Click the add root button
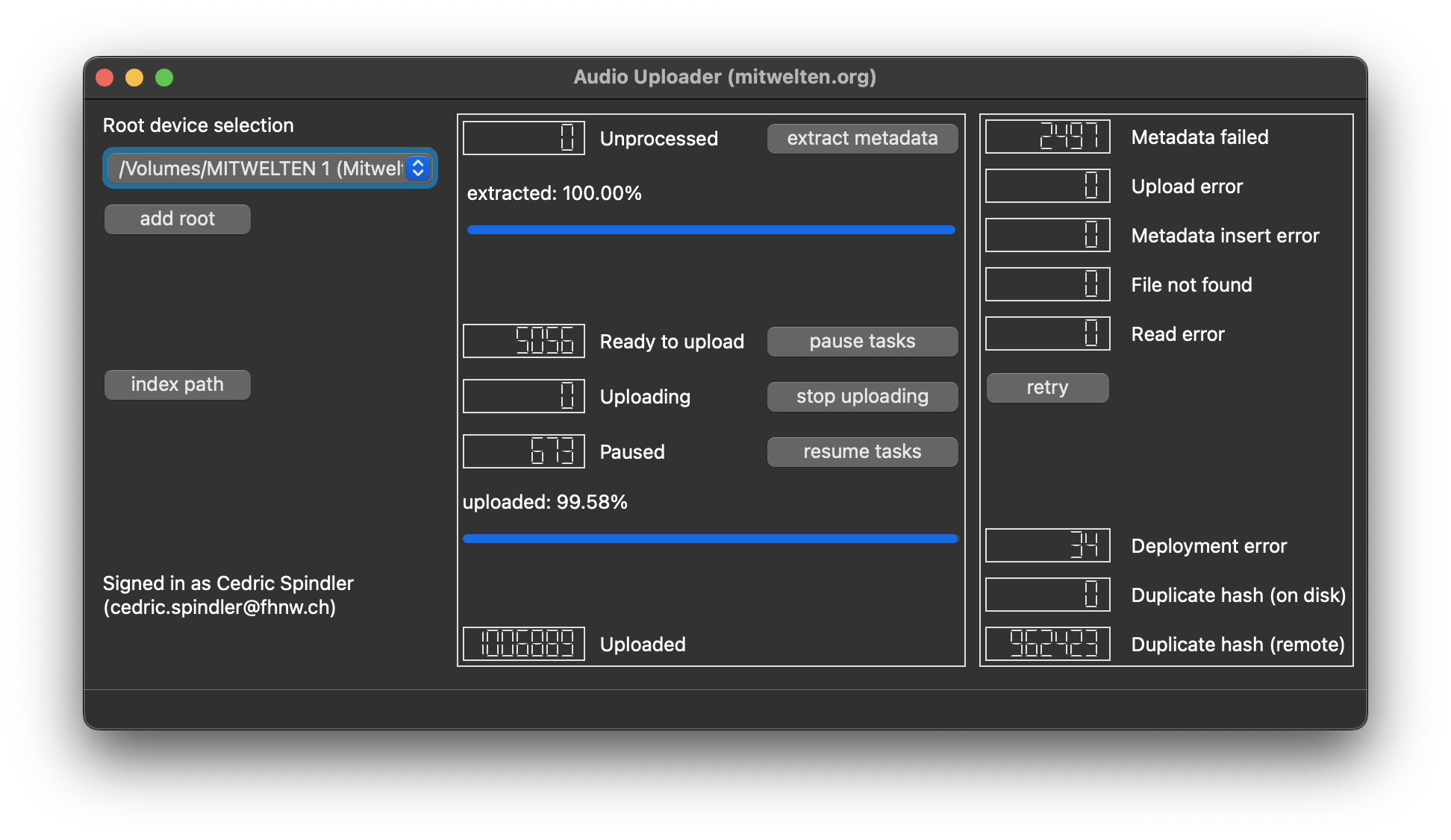The width and height of the screenshot is (1451, 840). point(177,219)
